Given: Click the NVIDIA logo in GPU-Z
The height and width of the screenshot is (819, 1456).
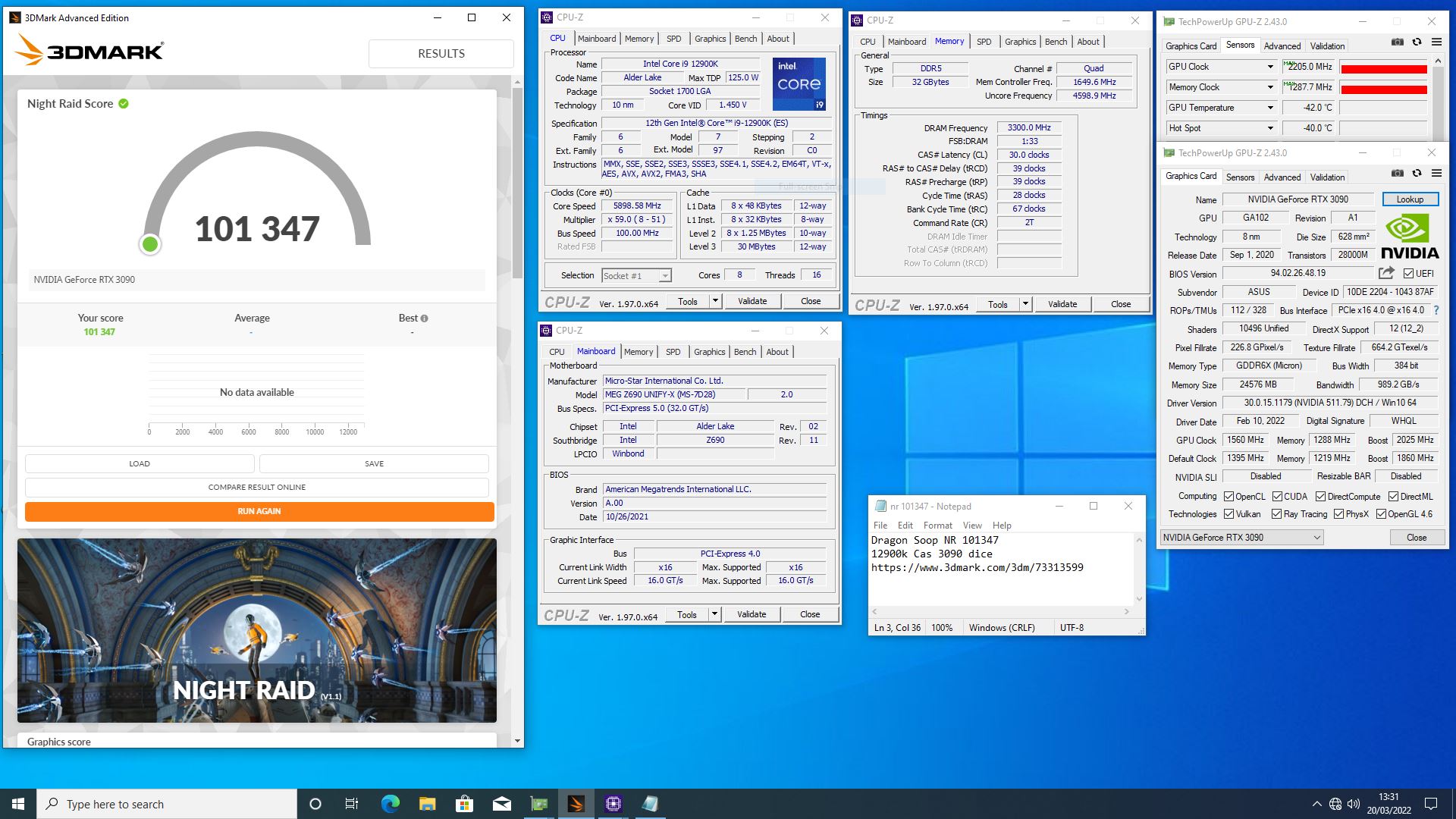Looking at the screenshot, I should coord(1410,237).
